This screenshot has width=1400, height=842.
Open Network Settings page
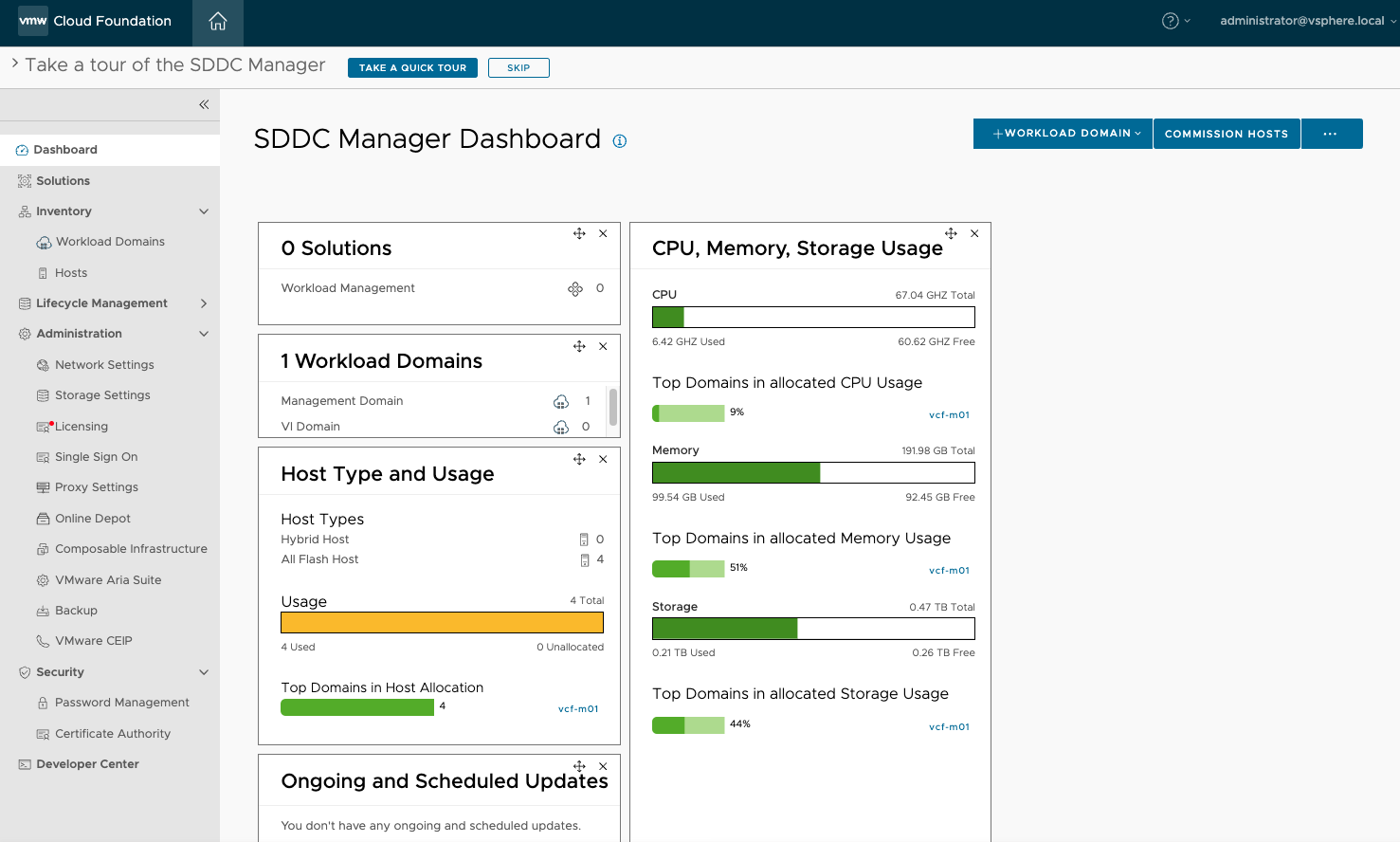click(x=104, y=365)
